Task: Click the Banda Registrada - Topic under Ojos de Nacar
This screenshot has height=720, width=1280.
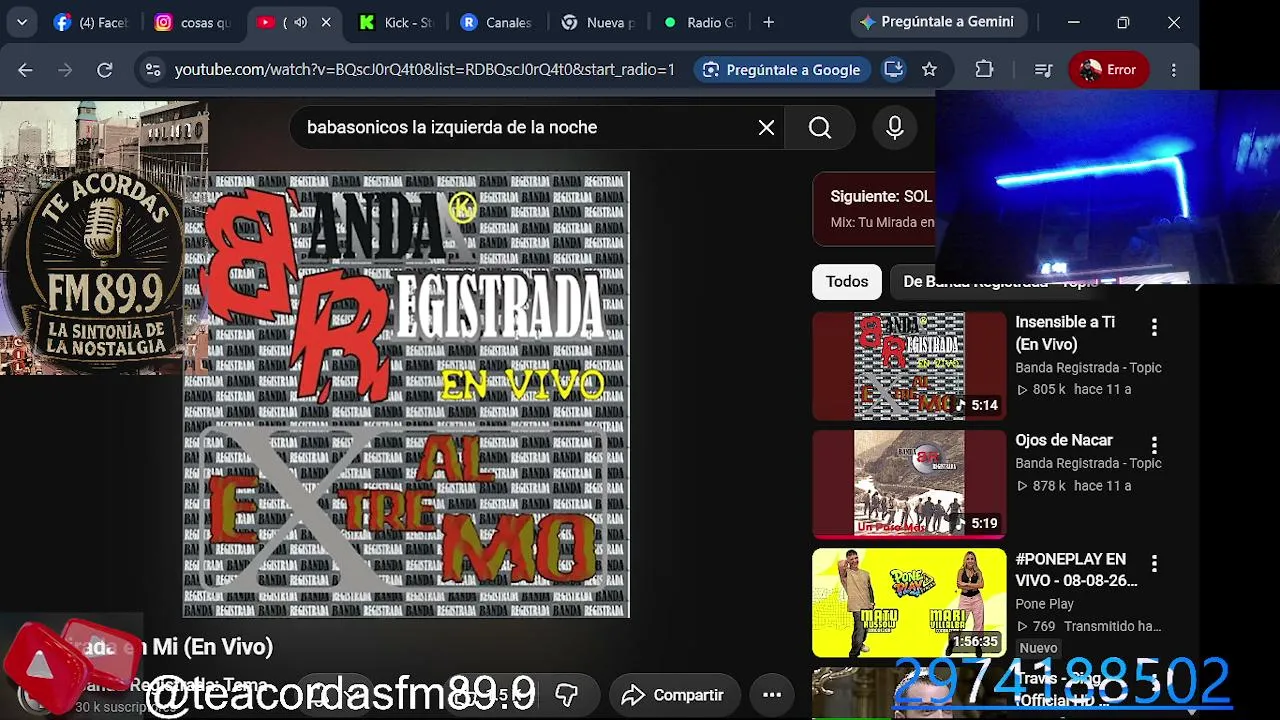Action: 1088,463
